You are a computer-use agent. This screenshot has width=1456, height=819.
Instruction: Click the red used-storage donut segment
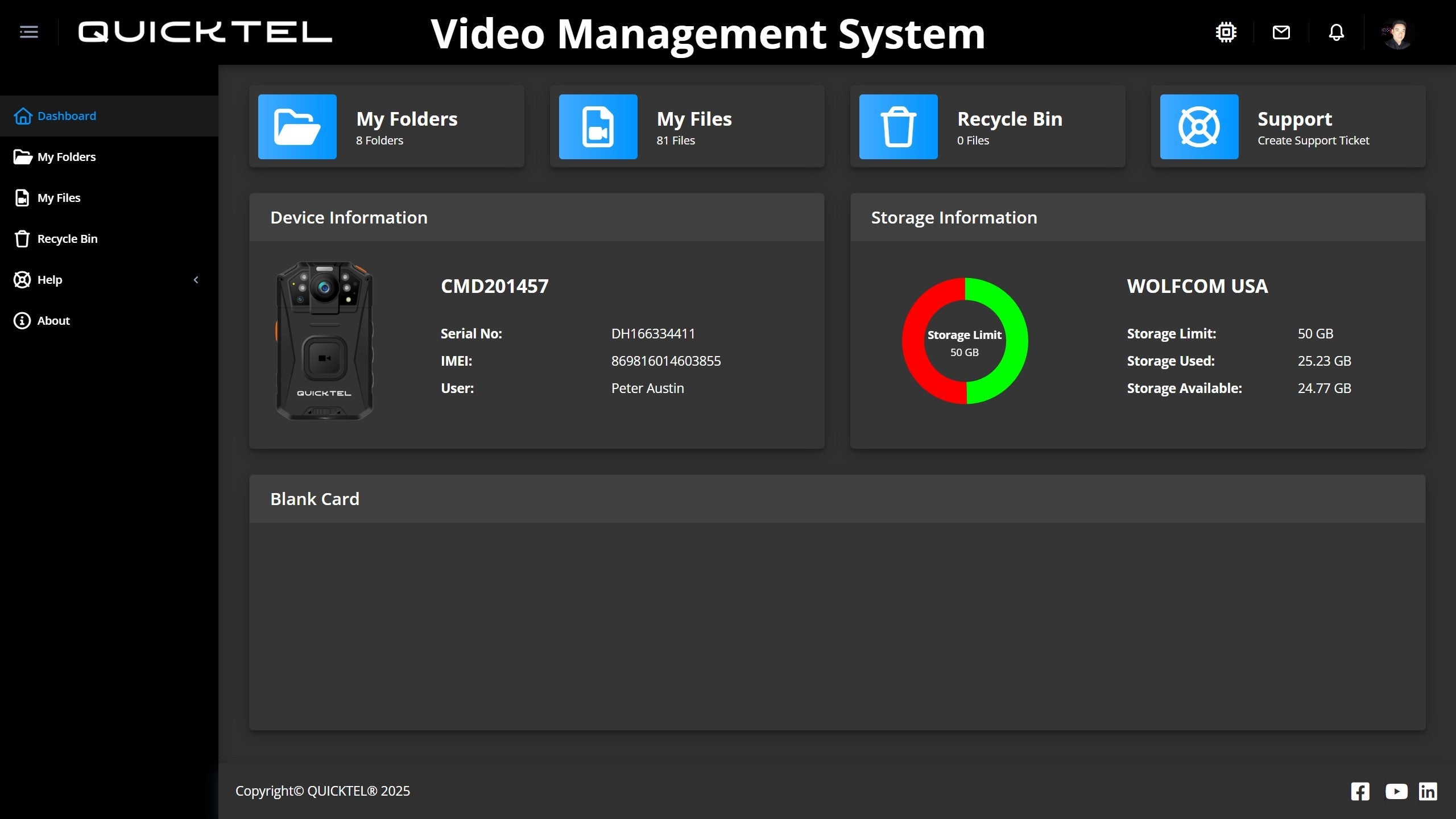pyautogui.click(x=915, y=341)
